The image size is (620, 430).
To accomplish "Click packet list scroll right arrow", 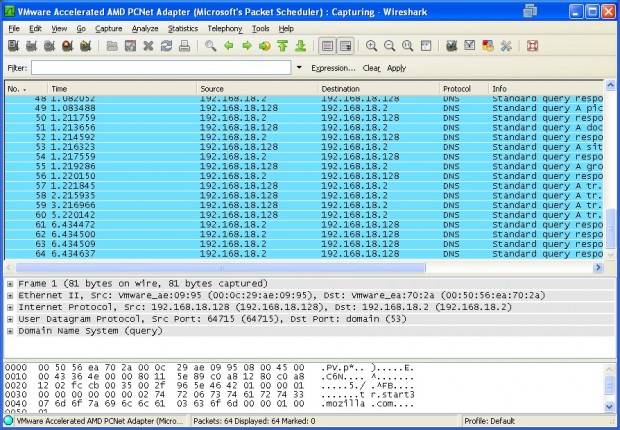I will point(598,268).
